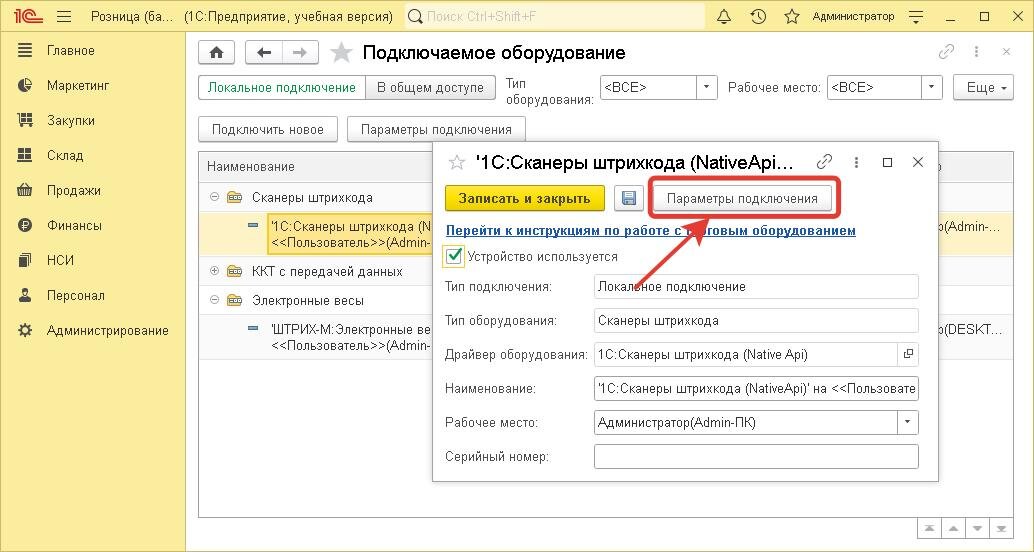Close the scanner dialog

point(918,162)
